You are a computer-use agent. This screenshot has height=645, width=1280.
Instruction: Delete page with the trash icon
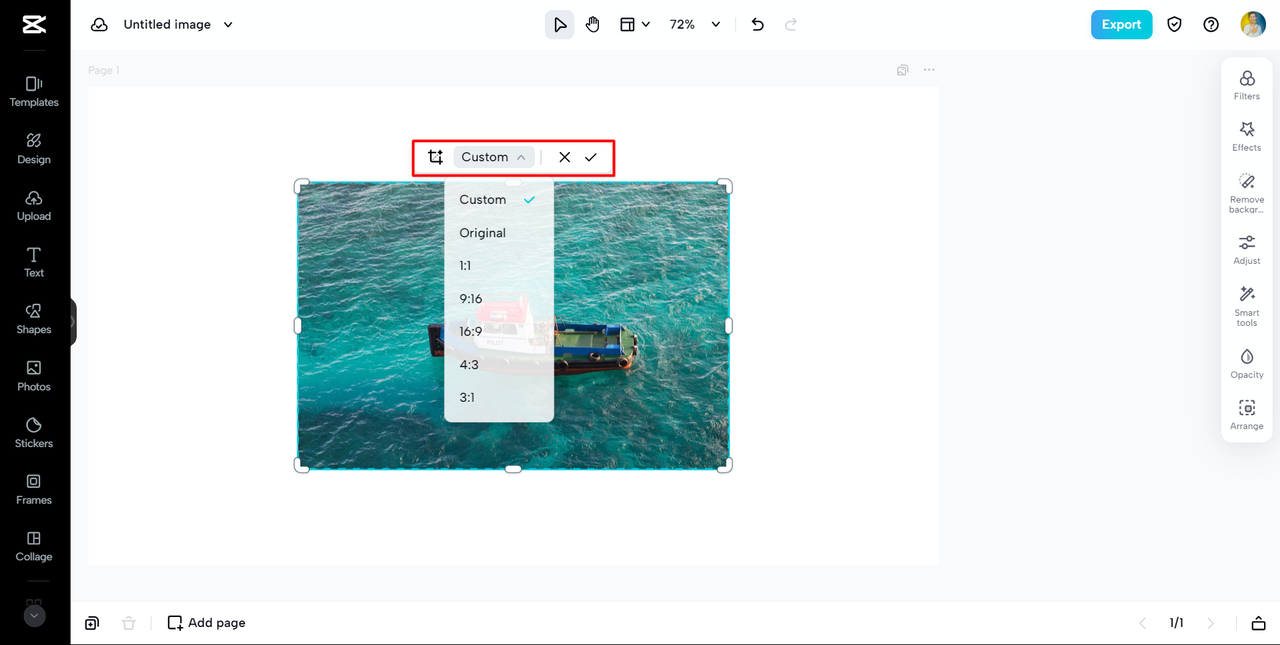click(x=128, y=623)
